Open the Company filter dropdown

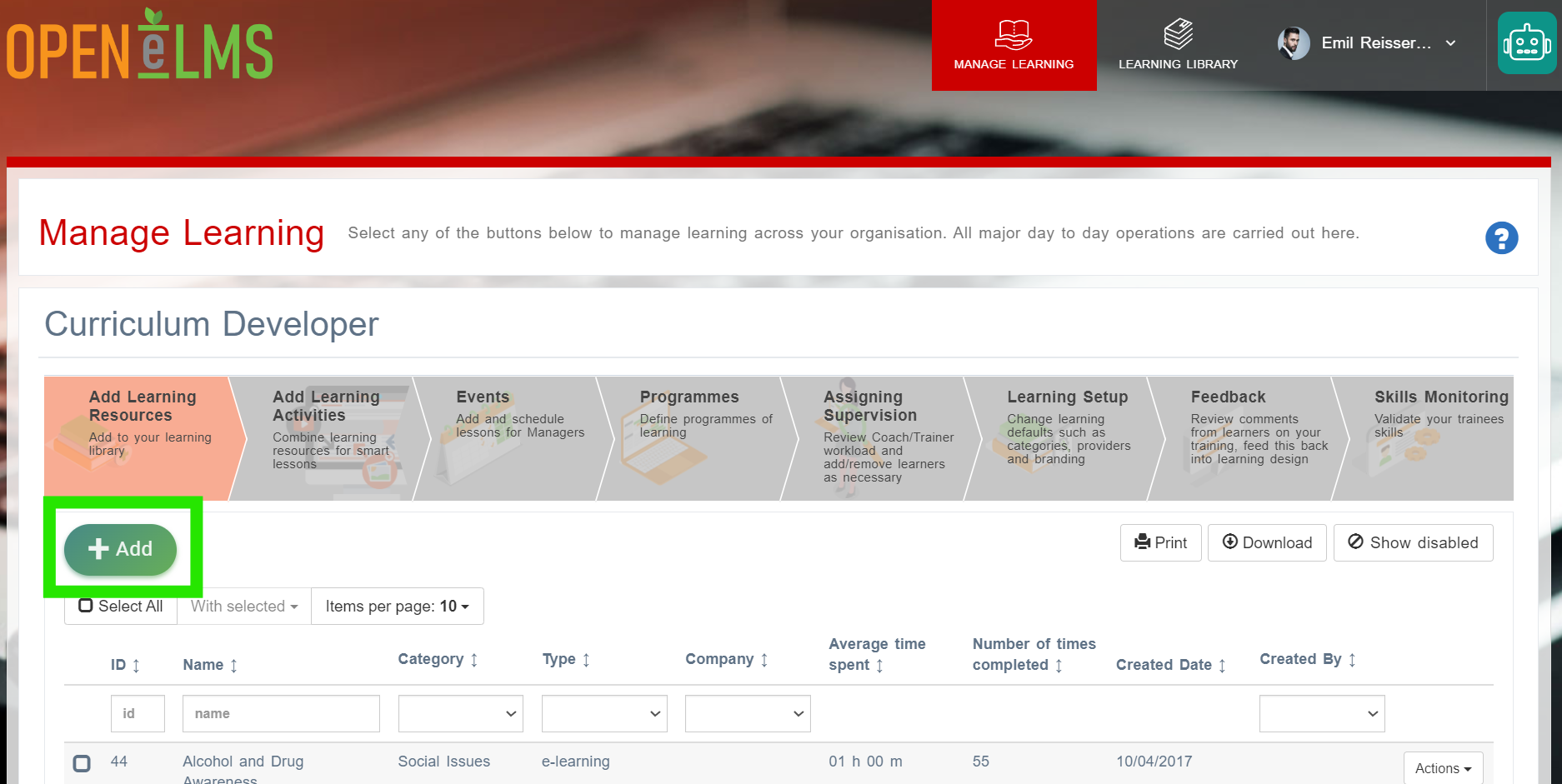coord(748,714)
